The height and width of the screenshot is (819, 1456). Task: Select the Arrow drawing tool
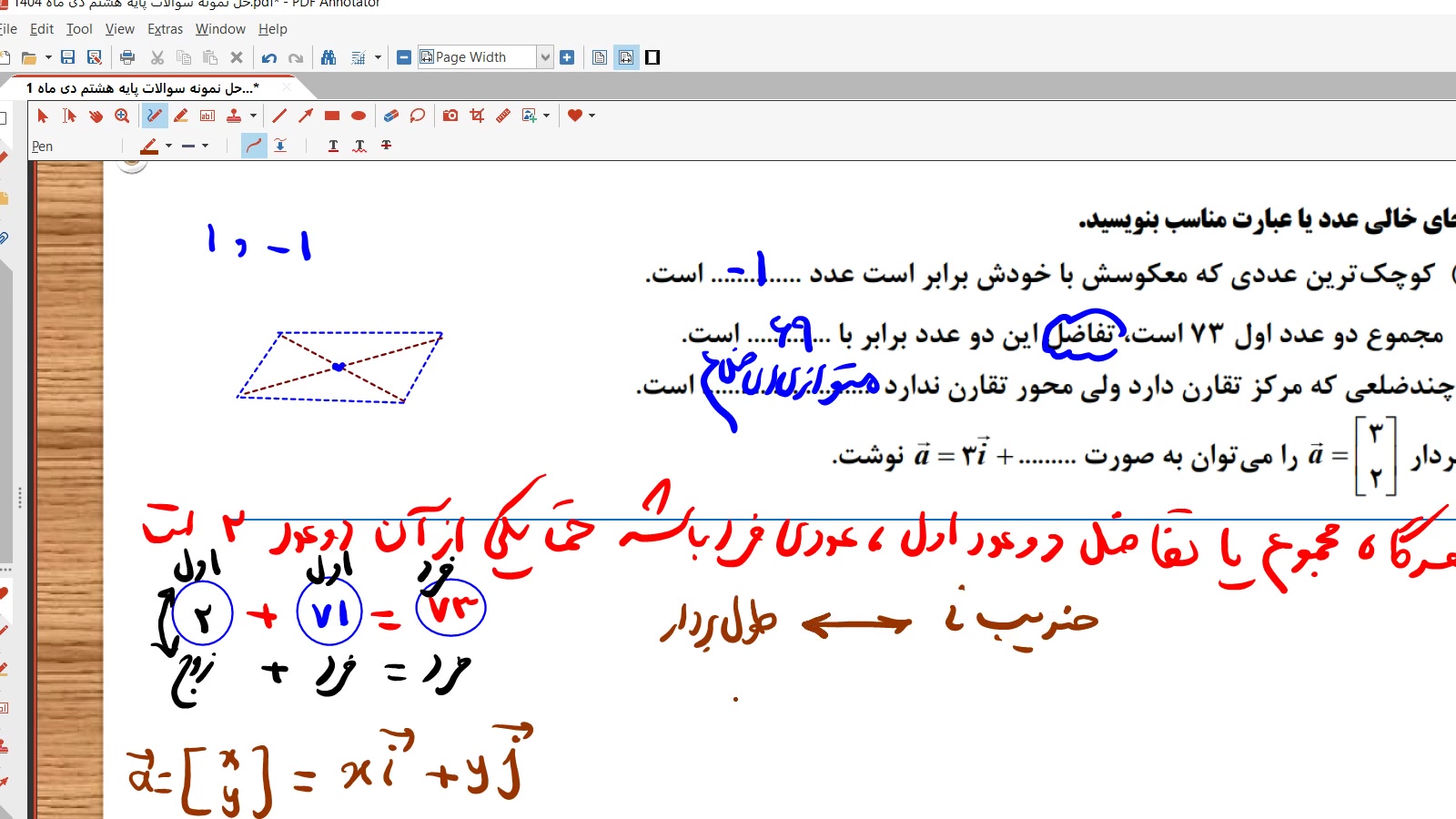pos(306,116)
